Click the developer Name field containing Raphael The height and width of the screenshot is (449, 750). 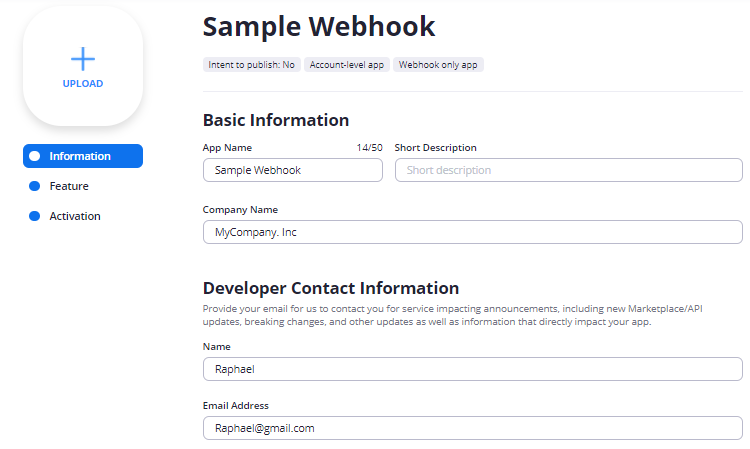click(472, 370)
